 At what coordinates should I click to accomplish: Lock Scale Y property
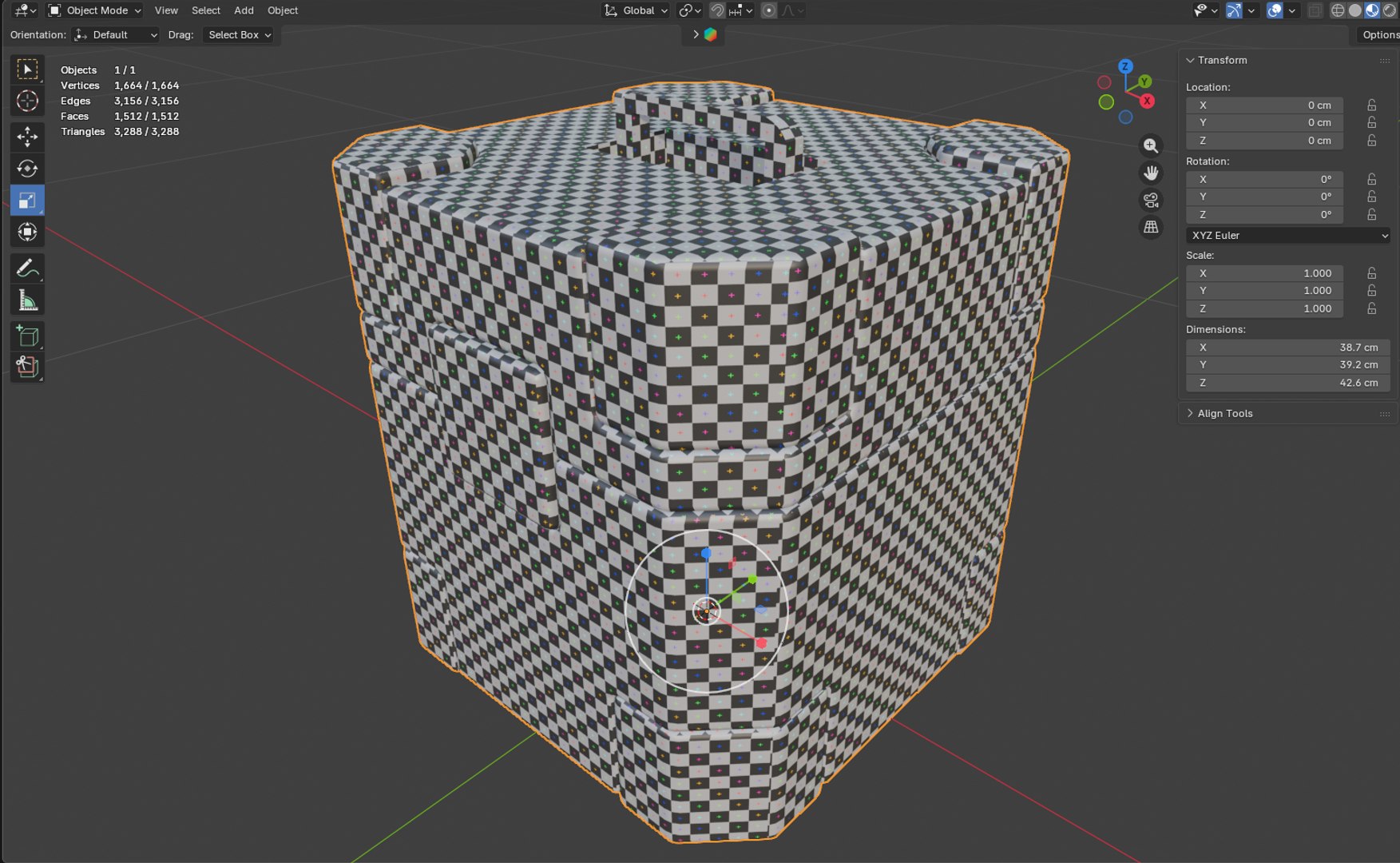coord(1371,291)
